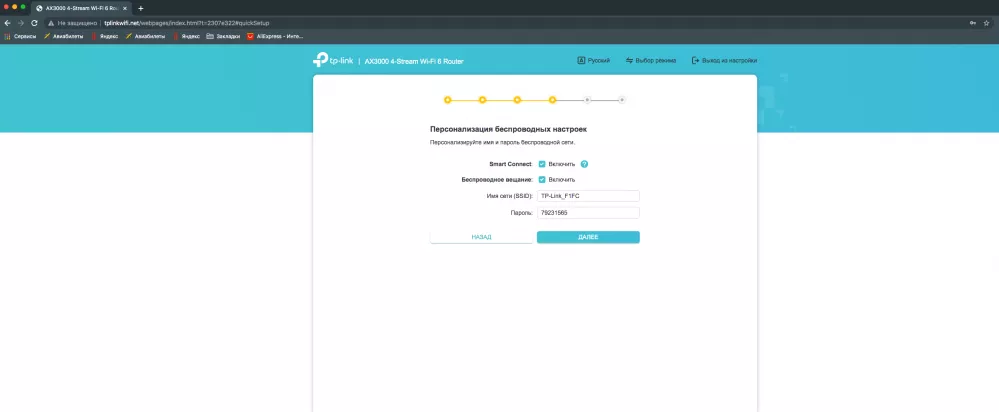The width and height of the screenshot is (999, 412).
Task: Open the AliExpress bookmark
Action: click(275, 36)
